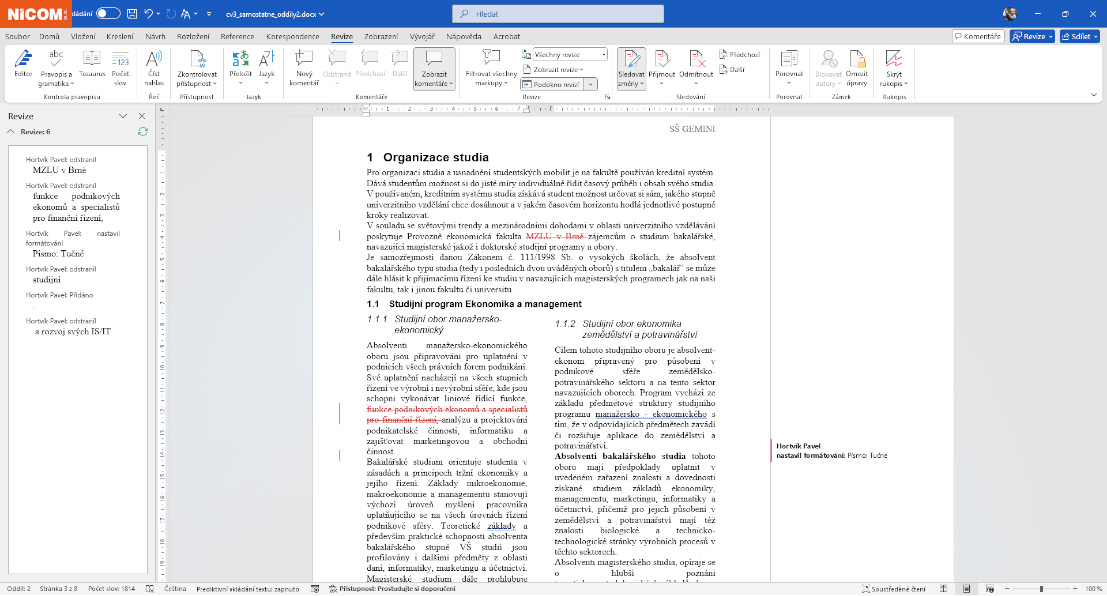Show Počet slov word count
Image resolution: width=1107 pixels, height=596 pixels.
click(120, 68)
